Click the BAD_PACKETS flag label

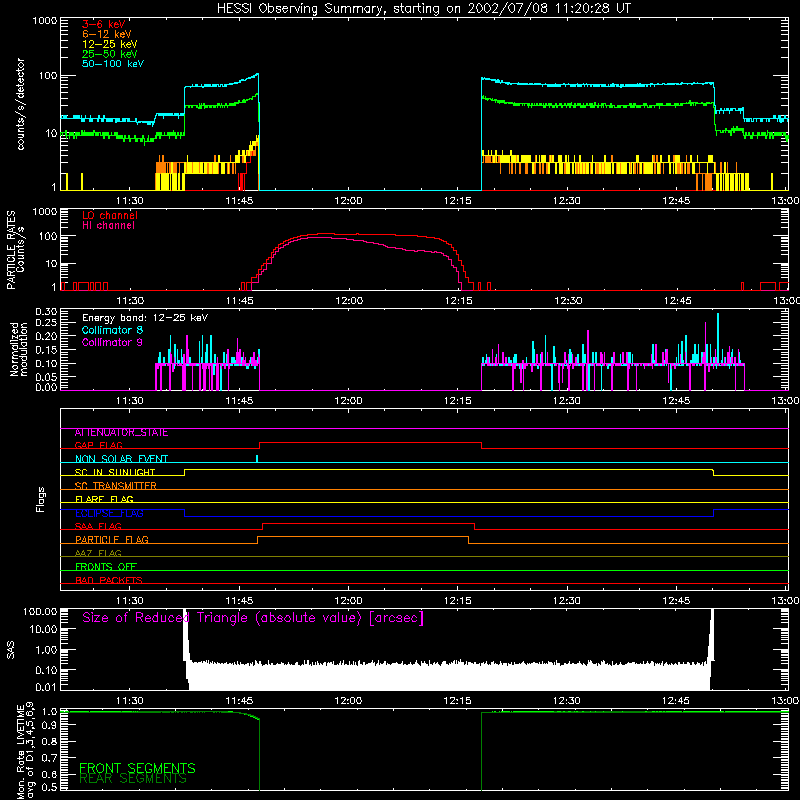tap(109, 580)
